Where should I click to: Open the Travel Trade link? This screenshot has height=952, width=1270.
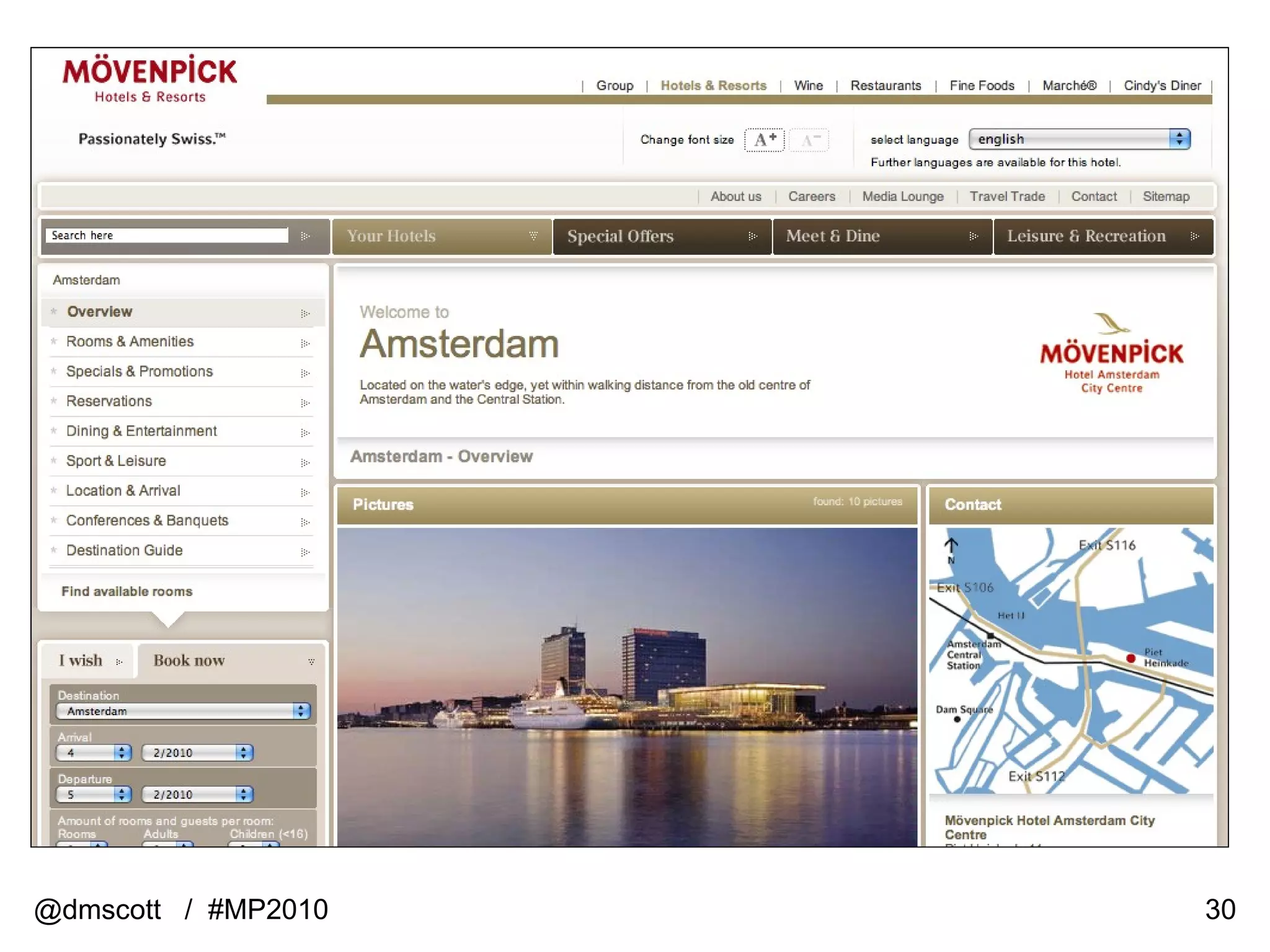coord(1007,196)
